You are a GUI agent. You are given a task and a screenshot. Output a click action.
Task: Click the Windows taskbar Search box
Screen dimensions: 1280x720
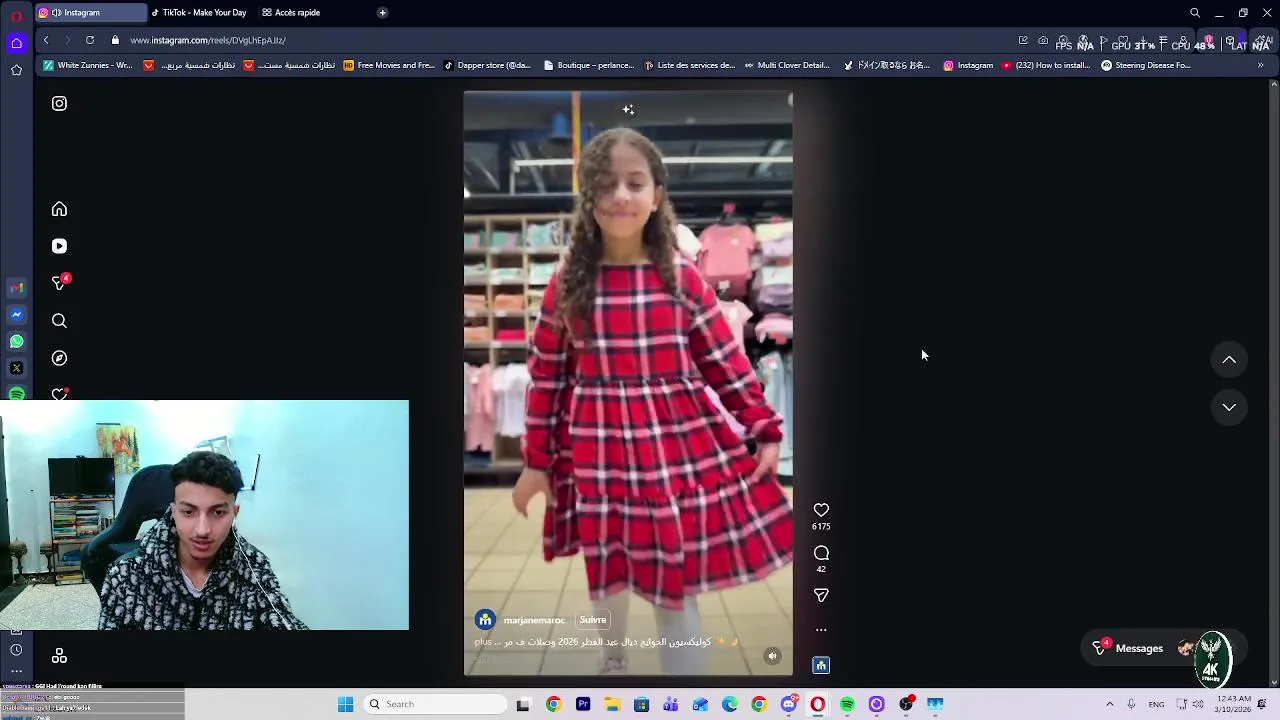click(x=435, y=704)
